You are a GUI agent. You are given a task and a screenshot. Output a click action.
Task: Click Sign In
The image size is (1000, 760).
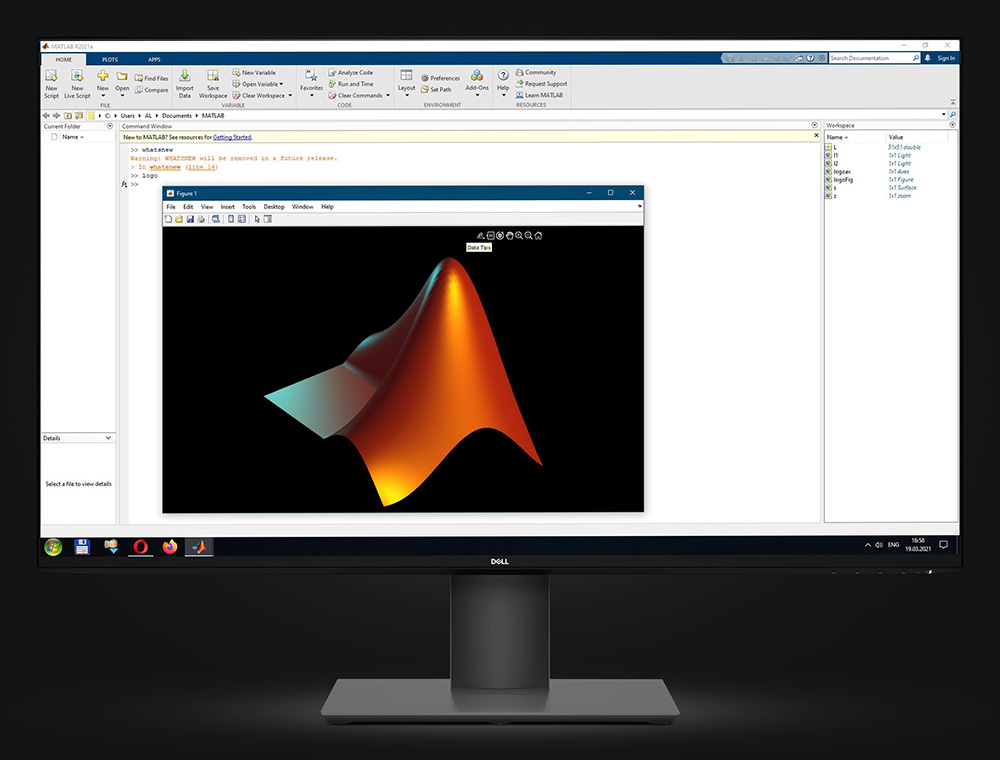[x=946, y=58]
